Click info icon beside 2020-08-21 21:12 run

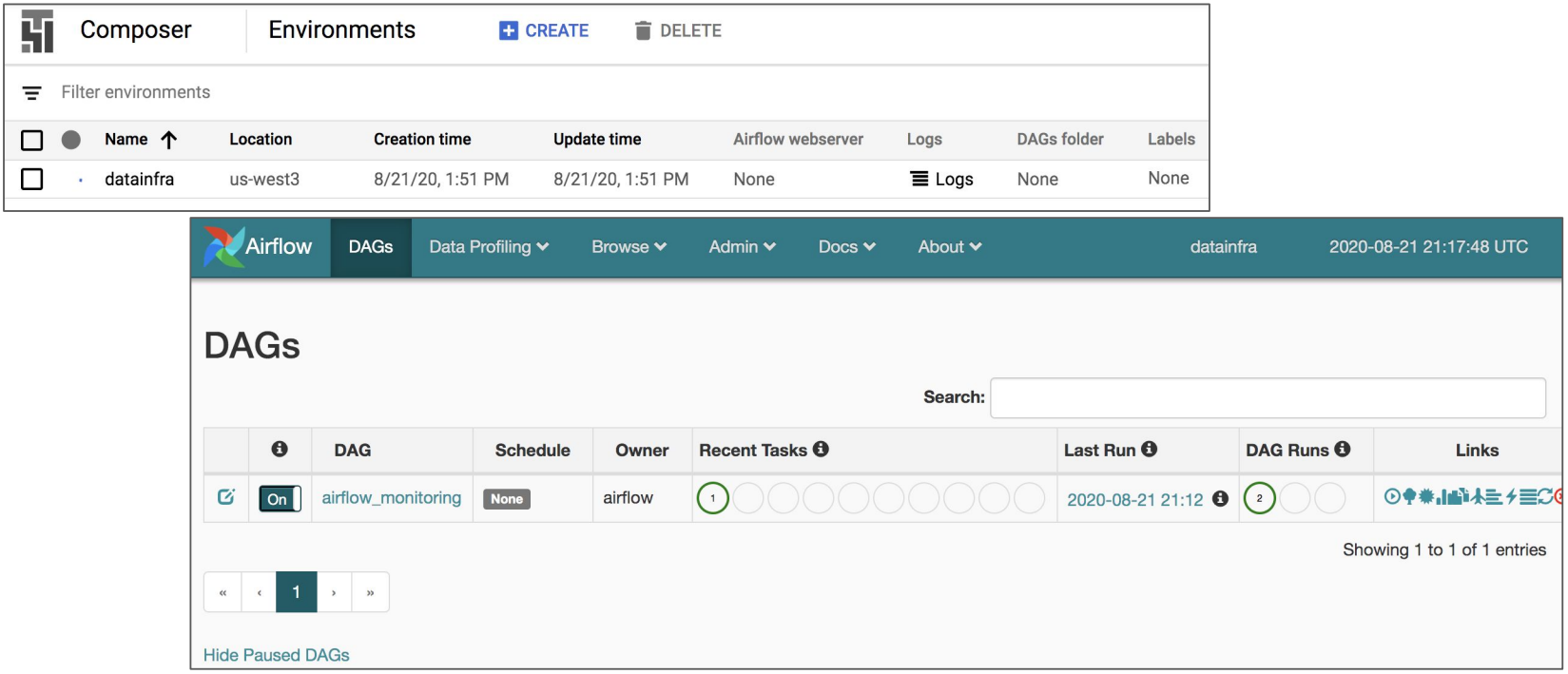[1221, 498]
